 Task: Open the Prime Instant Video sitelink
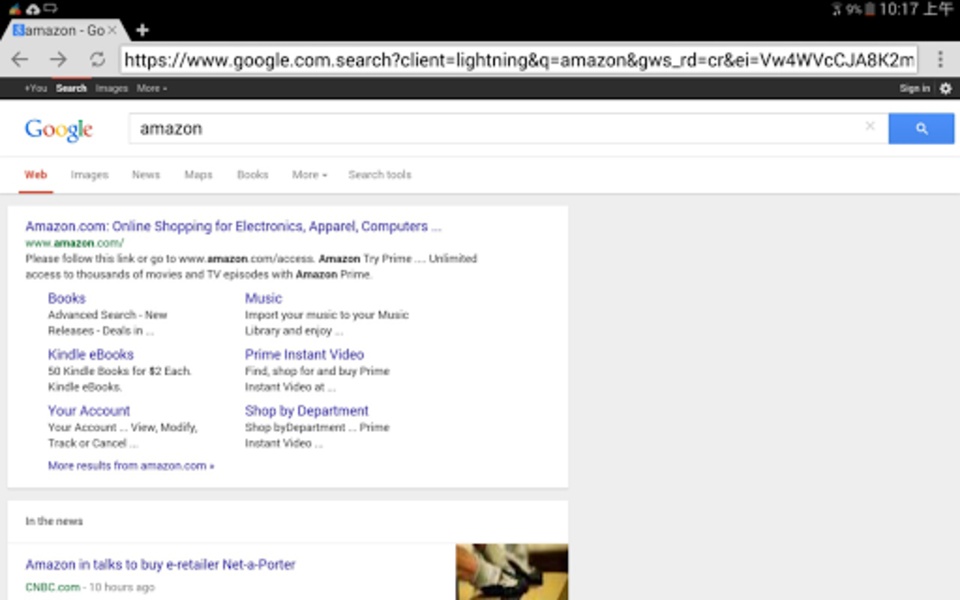point(304,354)
